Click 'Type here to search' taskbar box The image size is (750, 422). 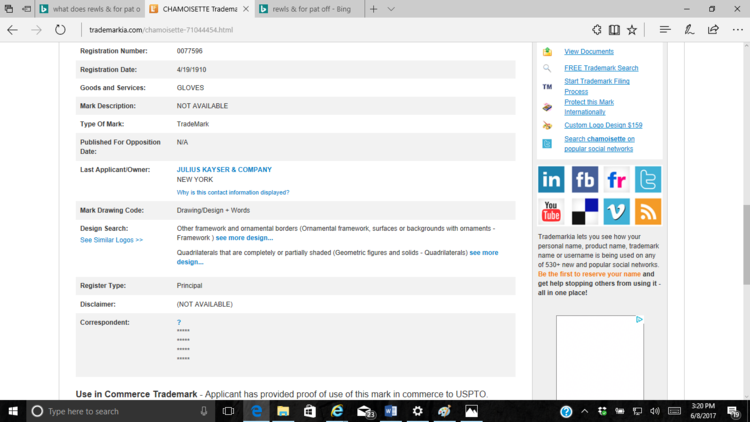(120, 411)
